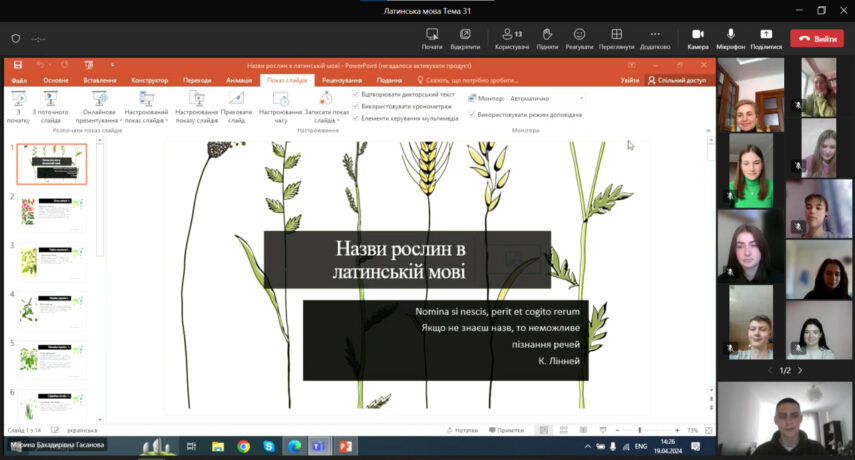This screenshot has width=855, height=460.
Task: Switch to the Анімація ribbon tab
Action: 239,80
